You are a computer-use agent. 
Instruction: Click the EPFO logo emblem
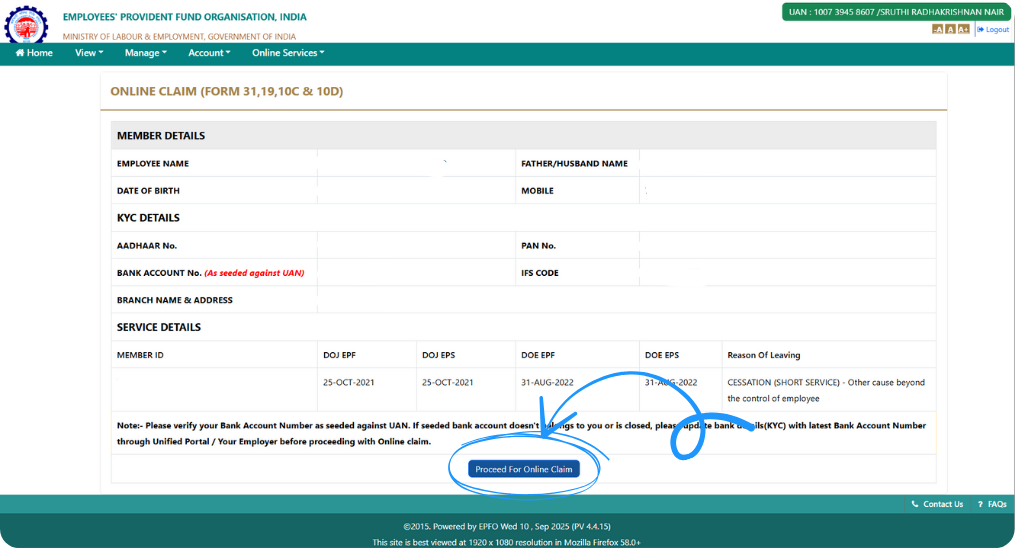(26, 25)
